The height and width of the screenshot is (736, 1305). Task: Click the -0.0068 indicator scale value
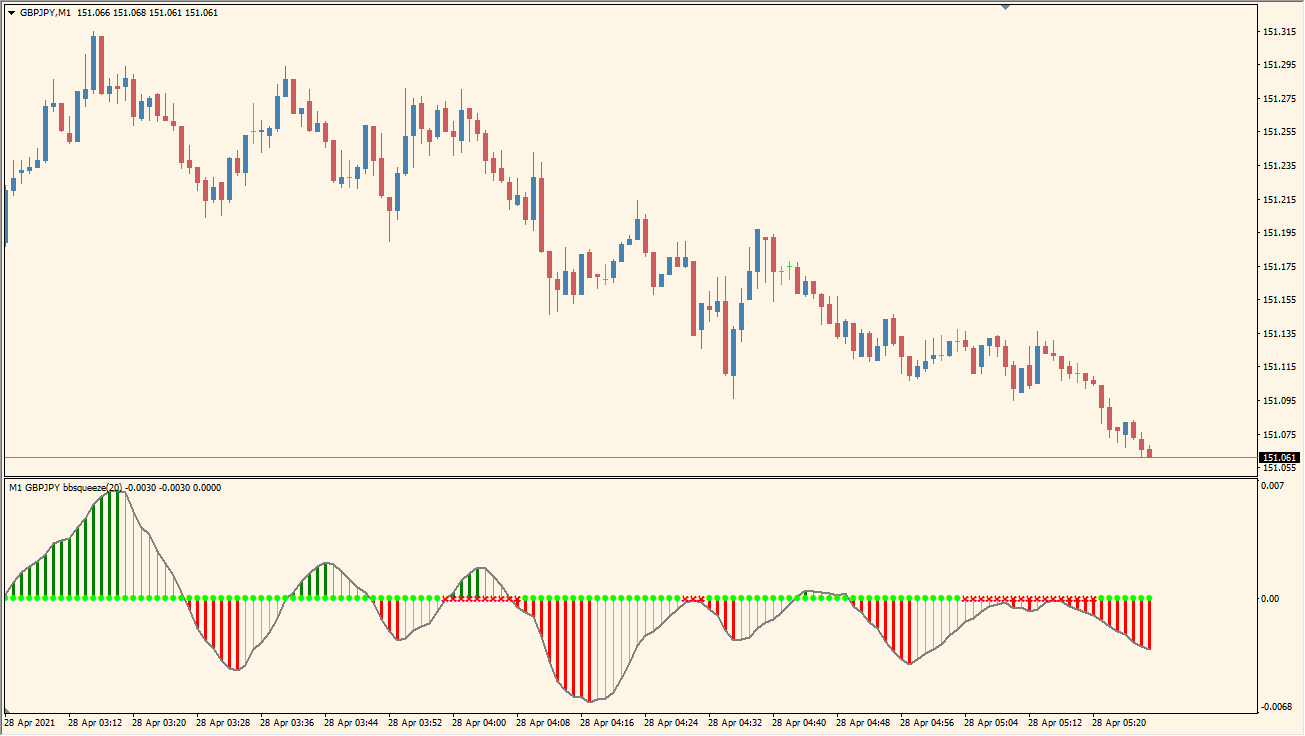(1277, 706)
